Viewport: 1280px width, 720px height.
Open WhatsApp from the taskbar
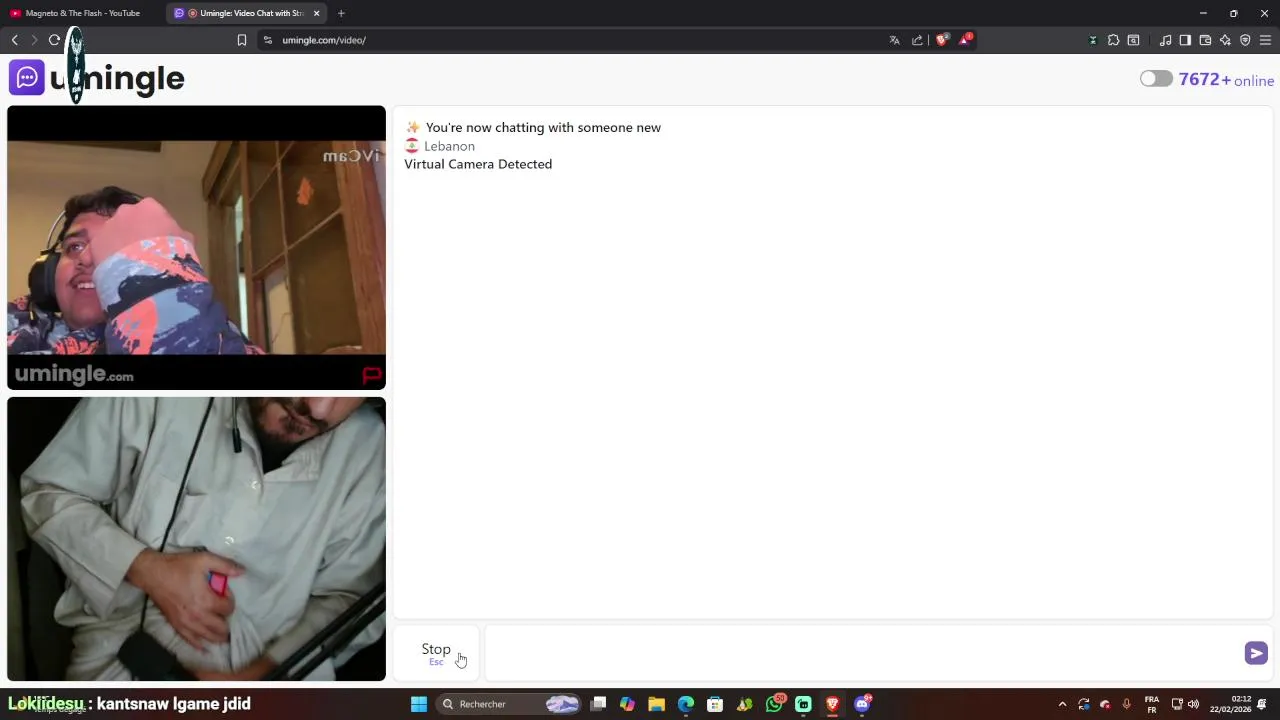click(x=774, y=704)
